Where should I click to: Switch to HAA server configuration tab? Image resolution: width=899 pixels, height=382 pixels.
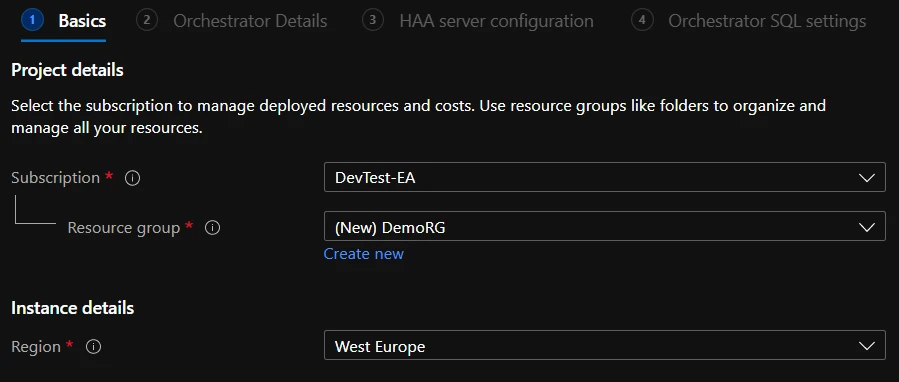(497, 21)
